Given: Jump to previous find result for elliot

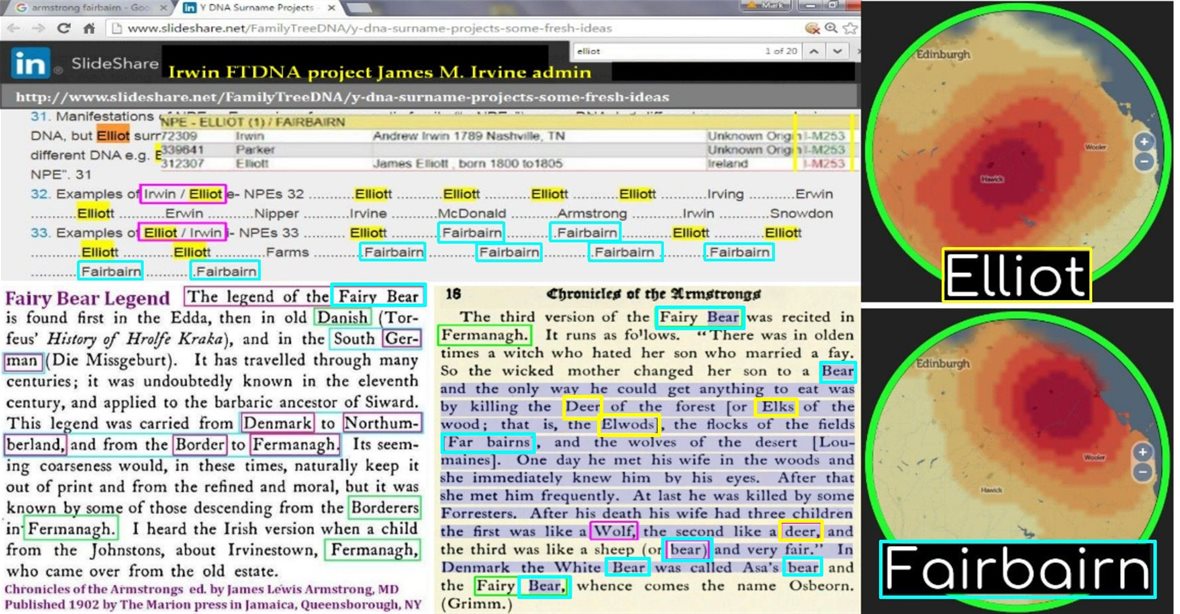Looking at the screenshot, I should (x=814, y=51).
